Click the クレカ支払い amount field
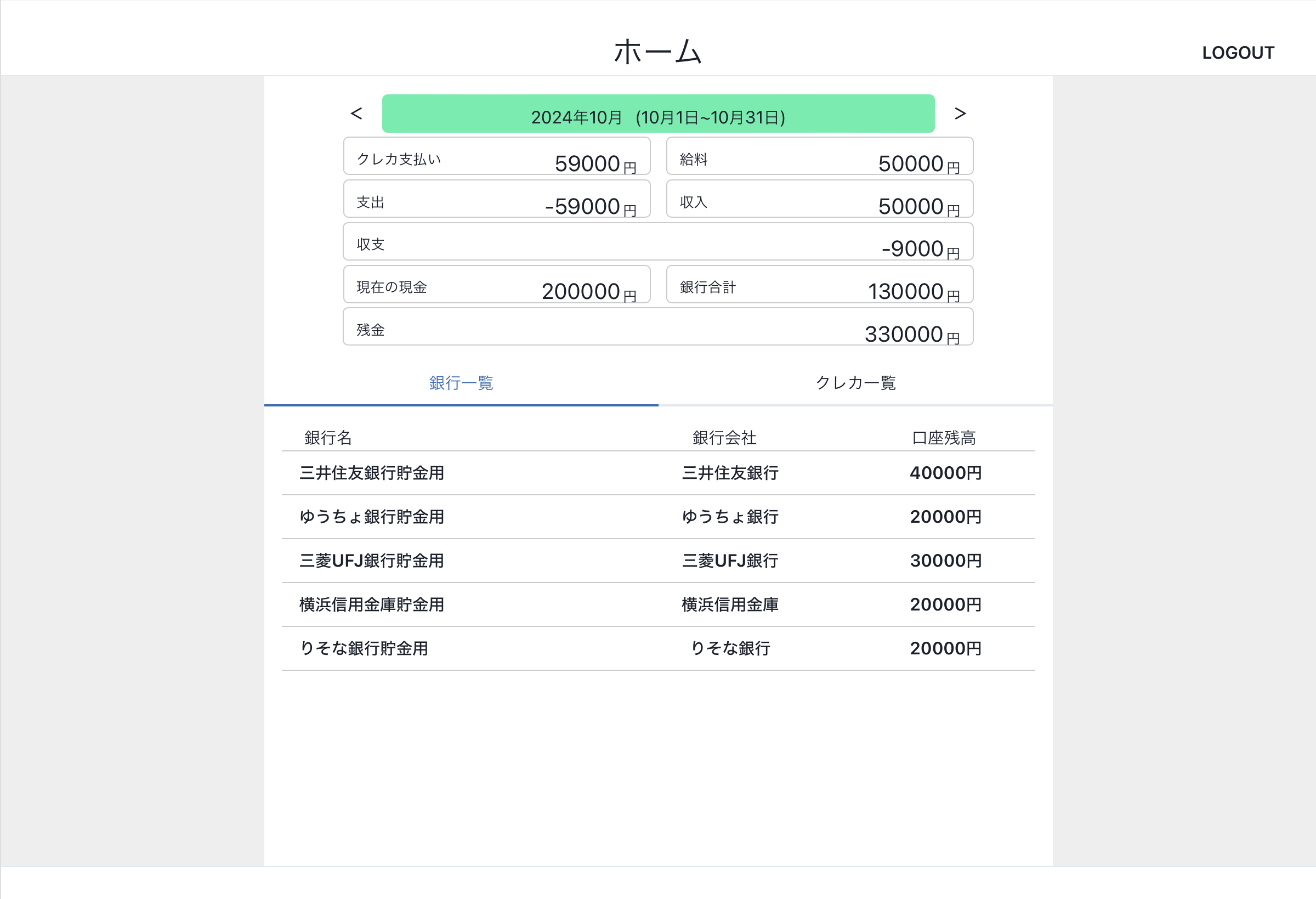The height and width of the screenshot is (899, 1316). [497, 156]
